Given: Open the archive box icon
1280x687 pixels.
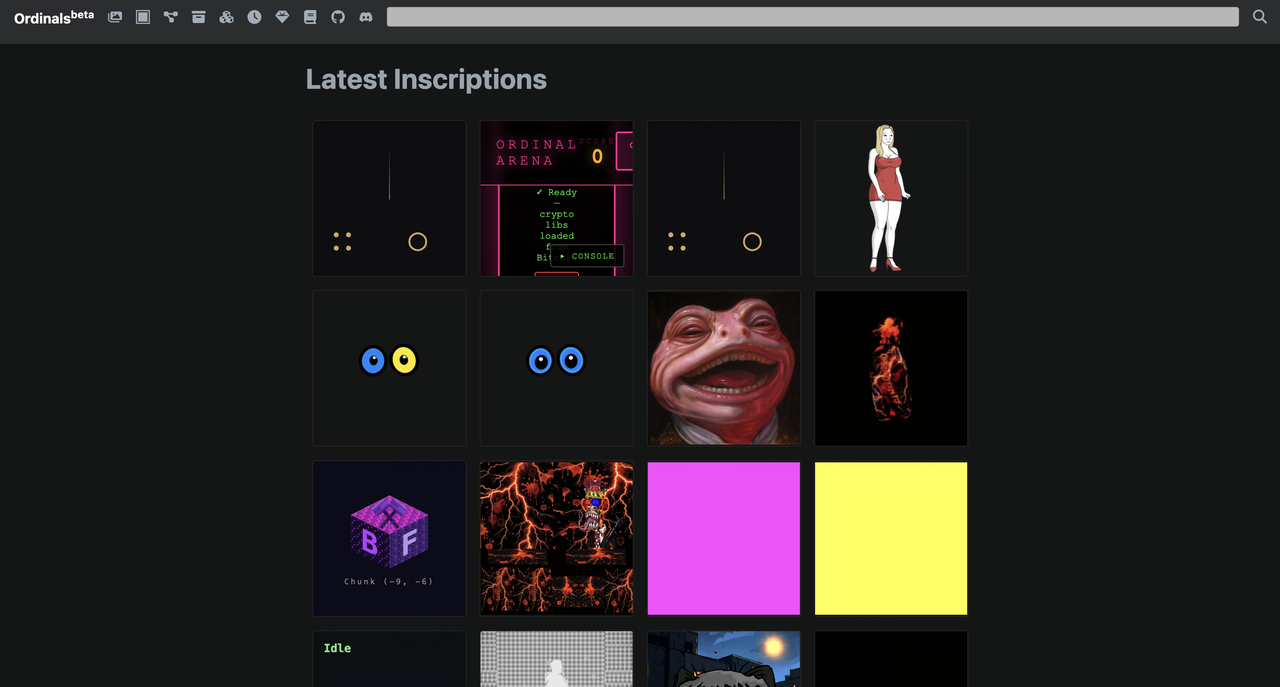Looking at the screenshot, I should (199, 17).
